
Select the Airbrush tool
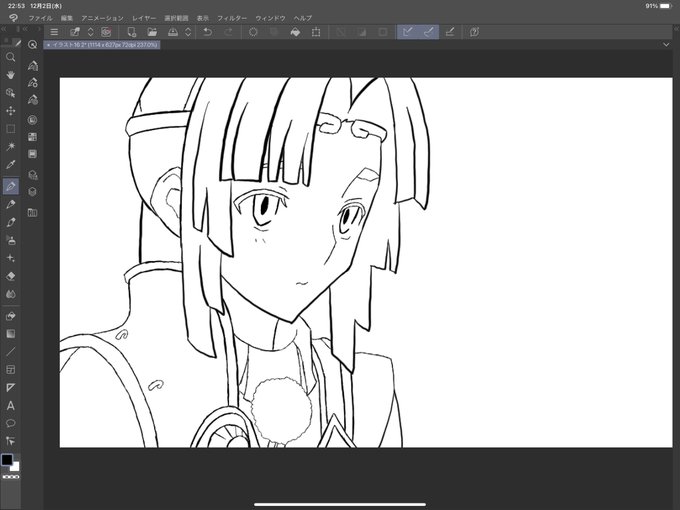pyautogui.click(x=11, y=240)
